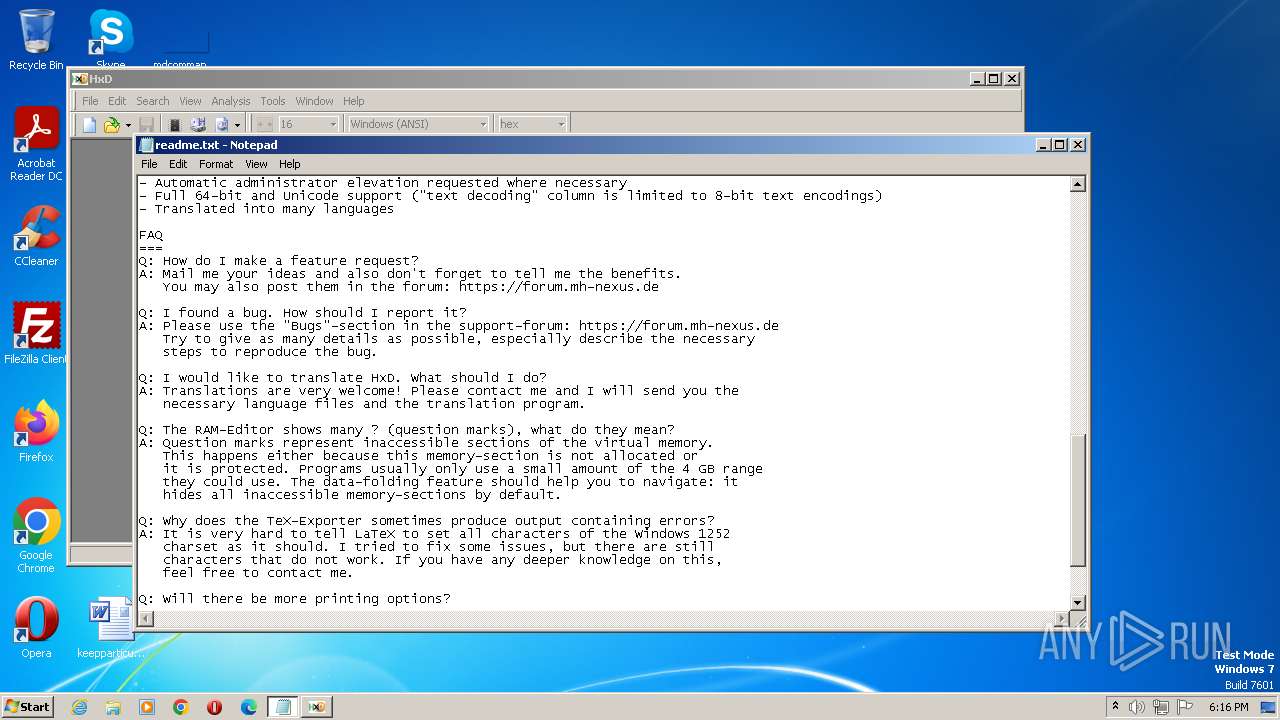Expand the Open file arrow in HxD toolbar

click(128, 125)
